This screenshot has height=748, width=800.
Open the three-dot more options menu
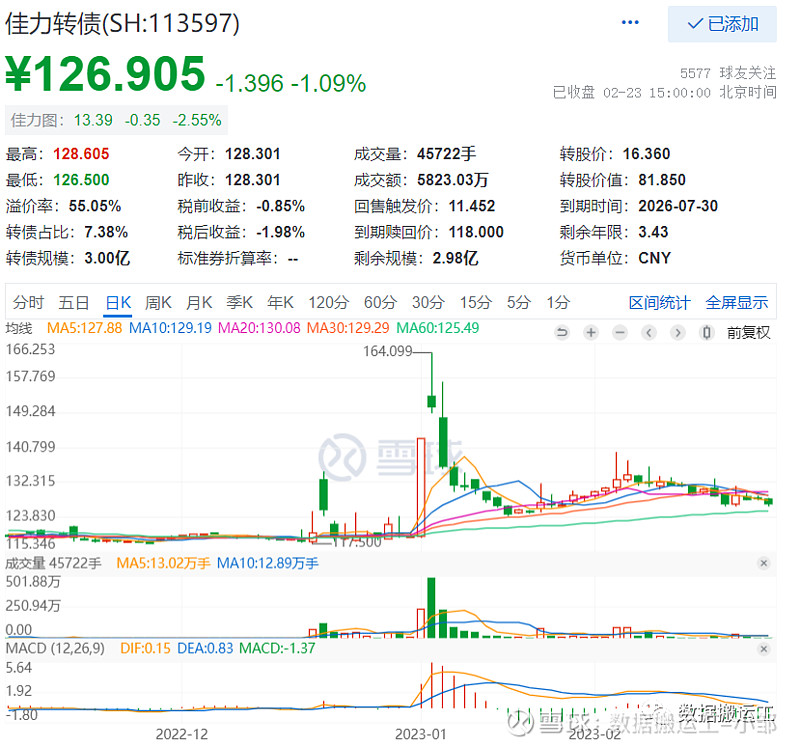(x=630, y=22)
